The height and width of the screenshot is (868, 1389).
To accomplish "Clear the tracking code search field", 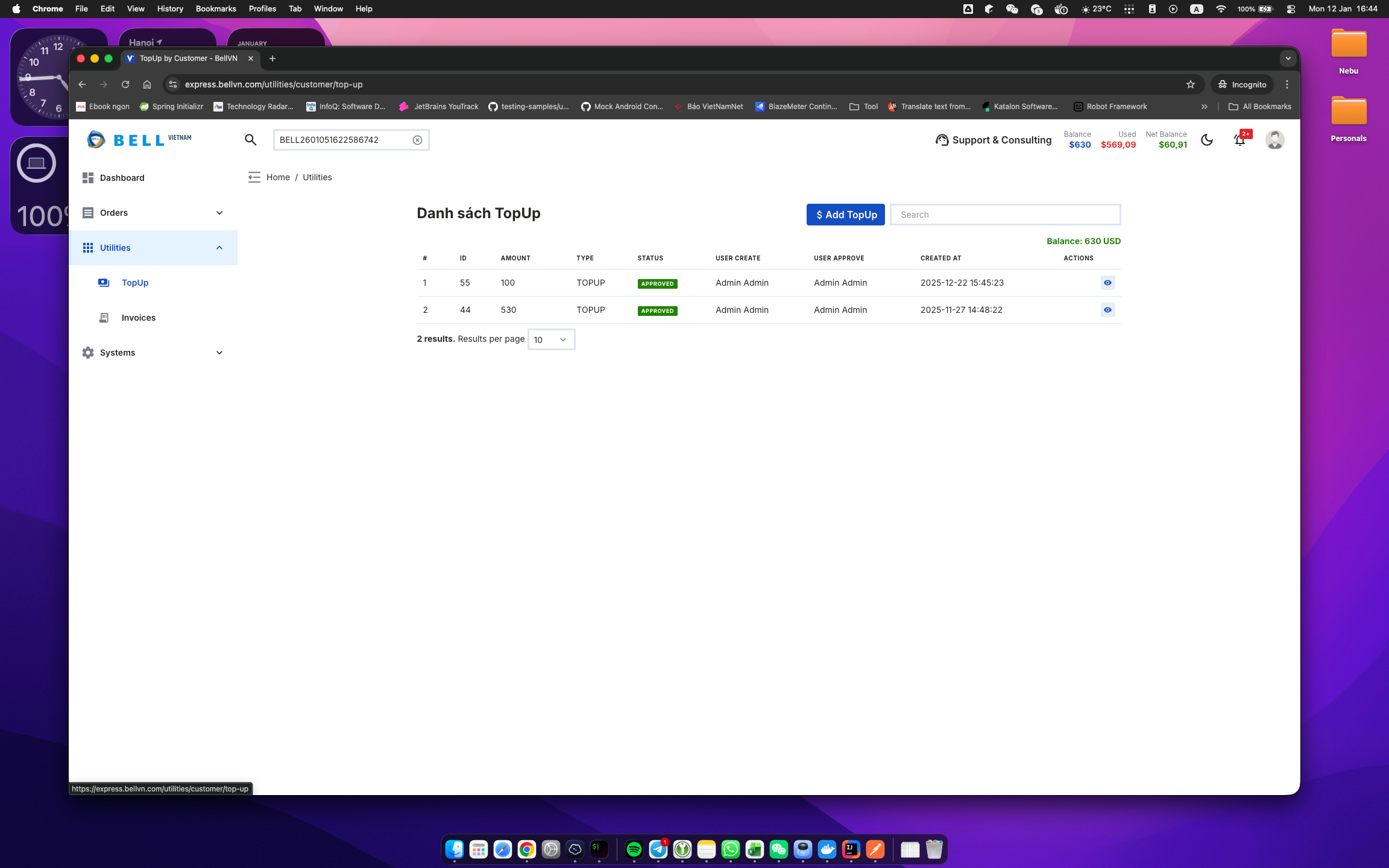I will (417, 140).
